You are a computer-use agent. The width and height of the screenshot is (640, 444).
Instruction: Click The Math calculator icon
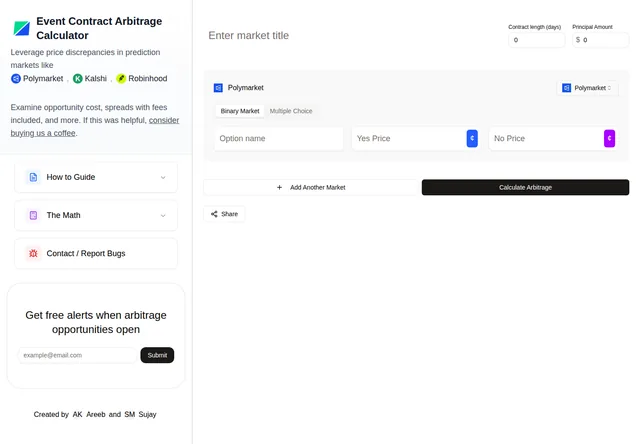33,215
